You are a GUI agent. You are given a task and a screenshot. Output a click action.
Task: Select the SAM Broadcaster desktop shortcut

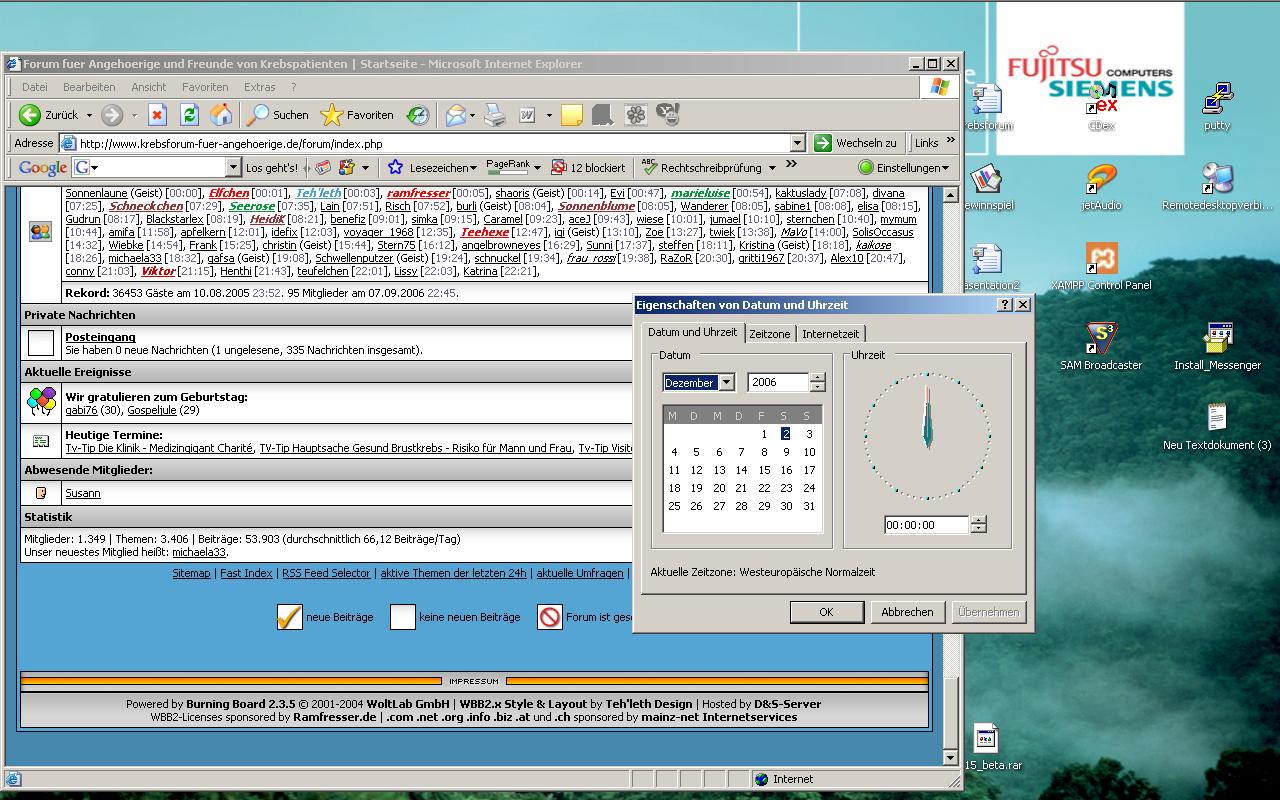1101,342
